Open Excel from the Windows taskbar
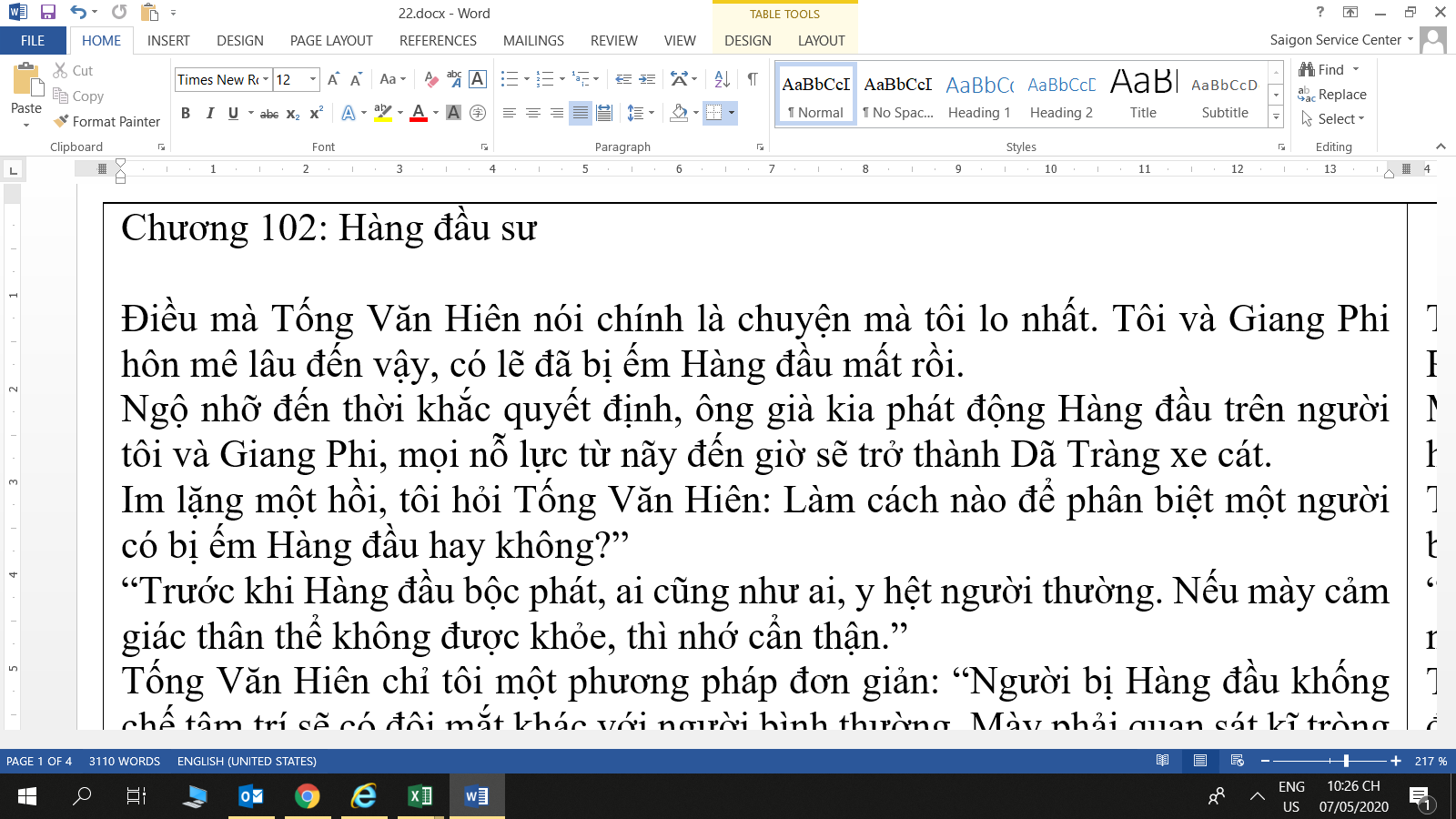 (x=420, y=797)
